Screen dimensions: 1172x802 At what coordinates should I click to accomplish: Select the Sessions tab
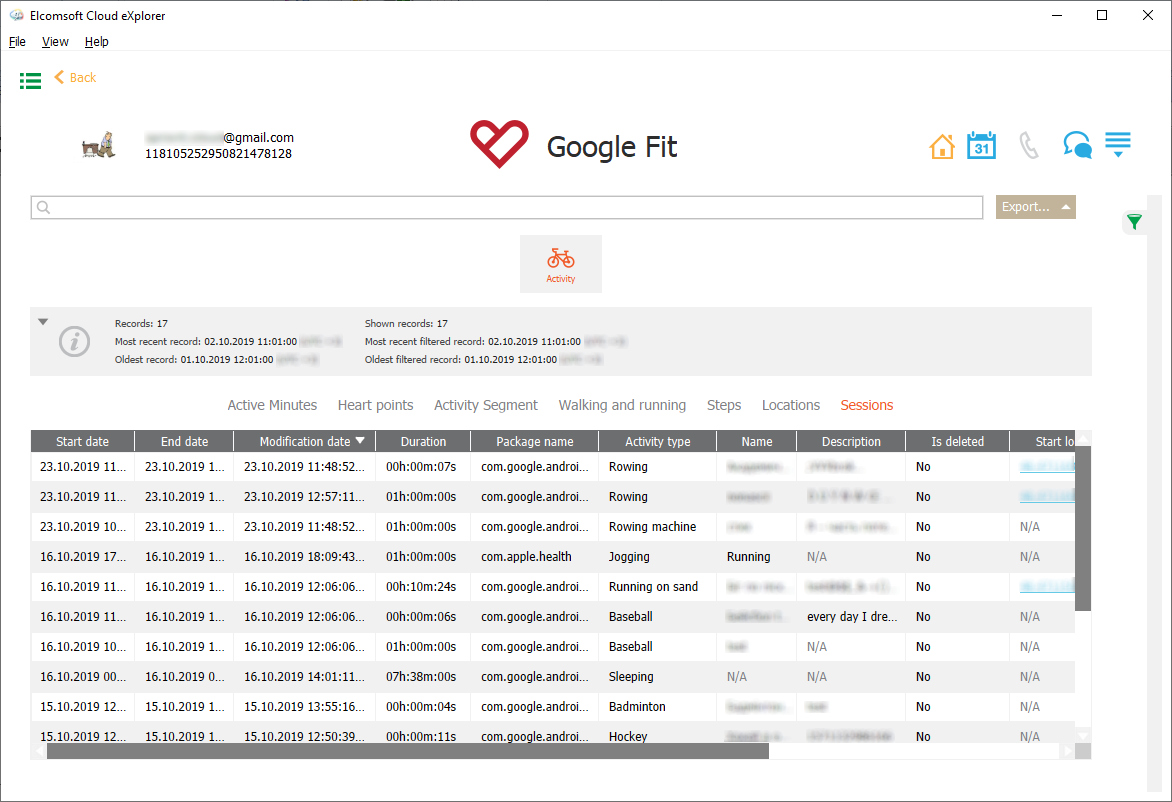866,405
